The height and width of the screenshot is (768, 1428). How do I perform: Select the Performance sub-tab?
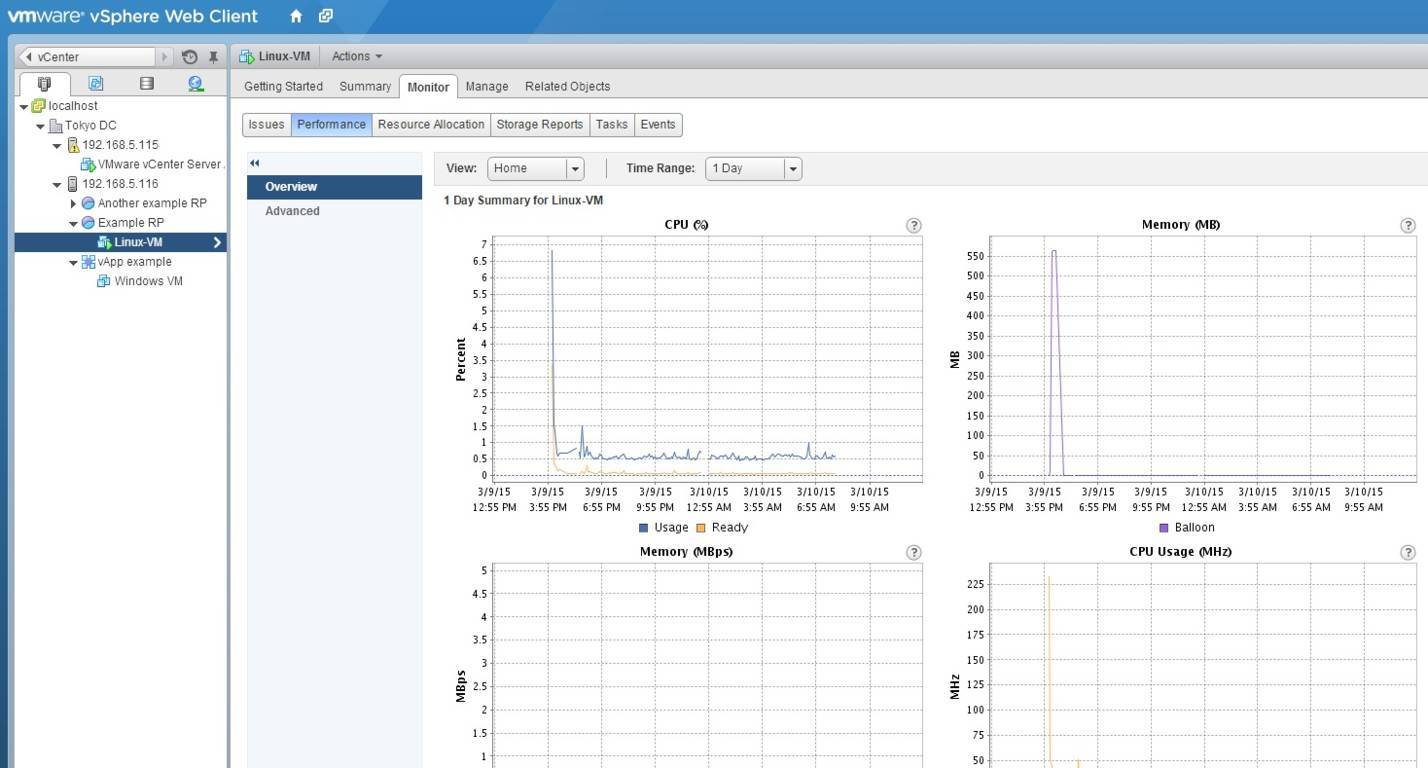(331, 125)
